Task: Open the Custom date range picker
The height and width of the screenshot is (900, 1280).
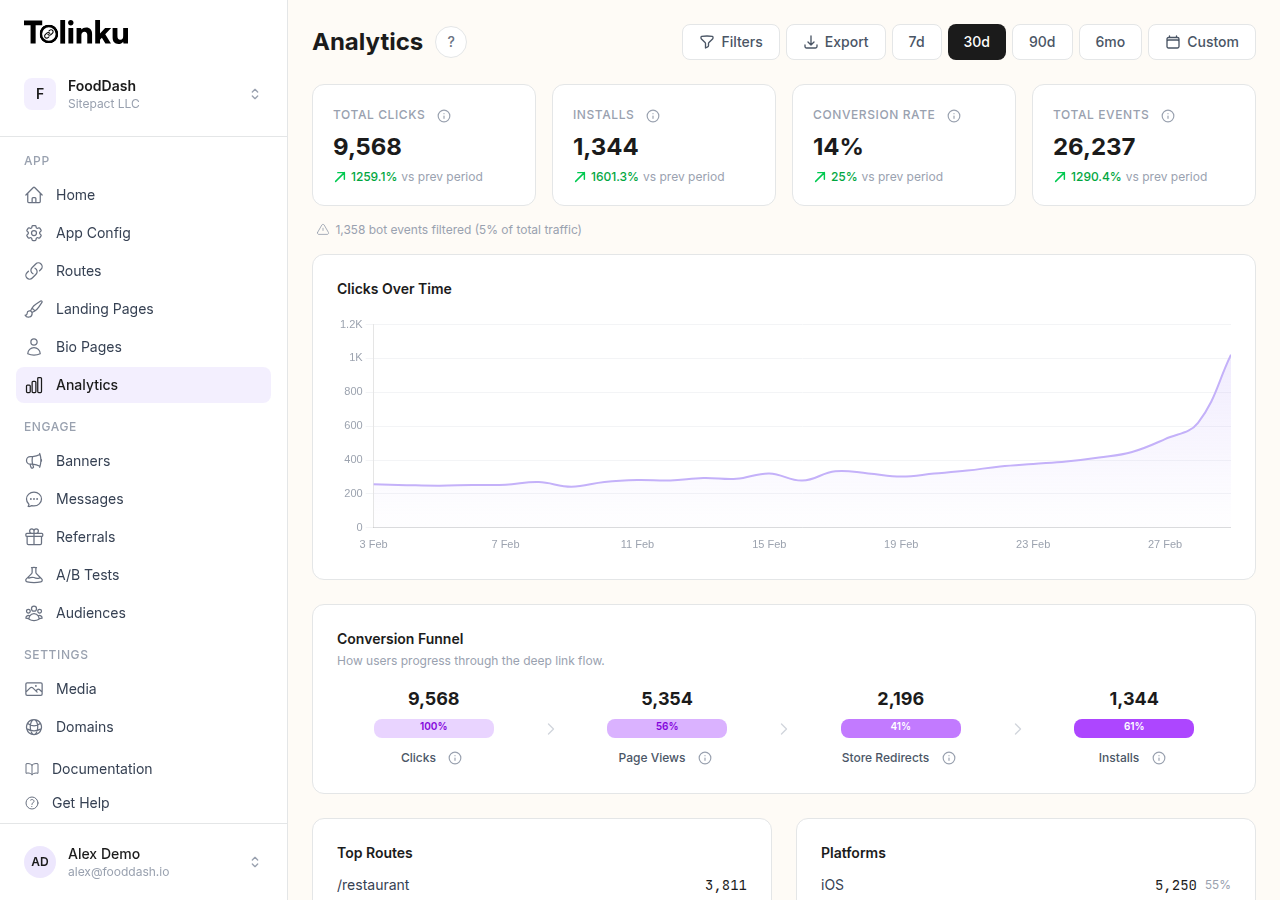Action: tap(1201, 42)
